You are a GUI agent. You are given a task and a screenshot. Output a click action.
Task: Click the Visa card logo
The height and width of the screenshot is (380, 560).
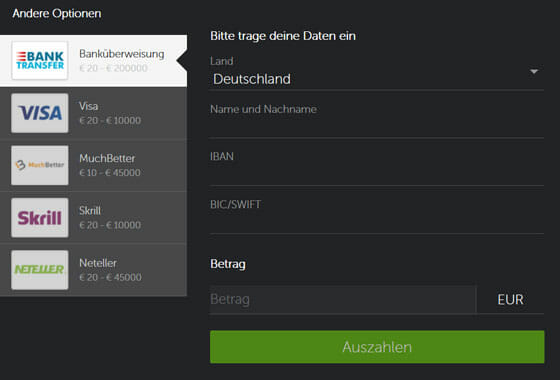(40, 113)
